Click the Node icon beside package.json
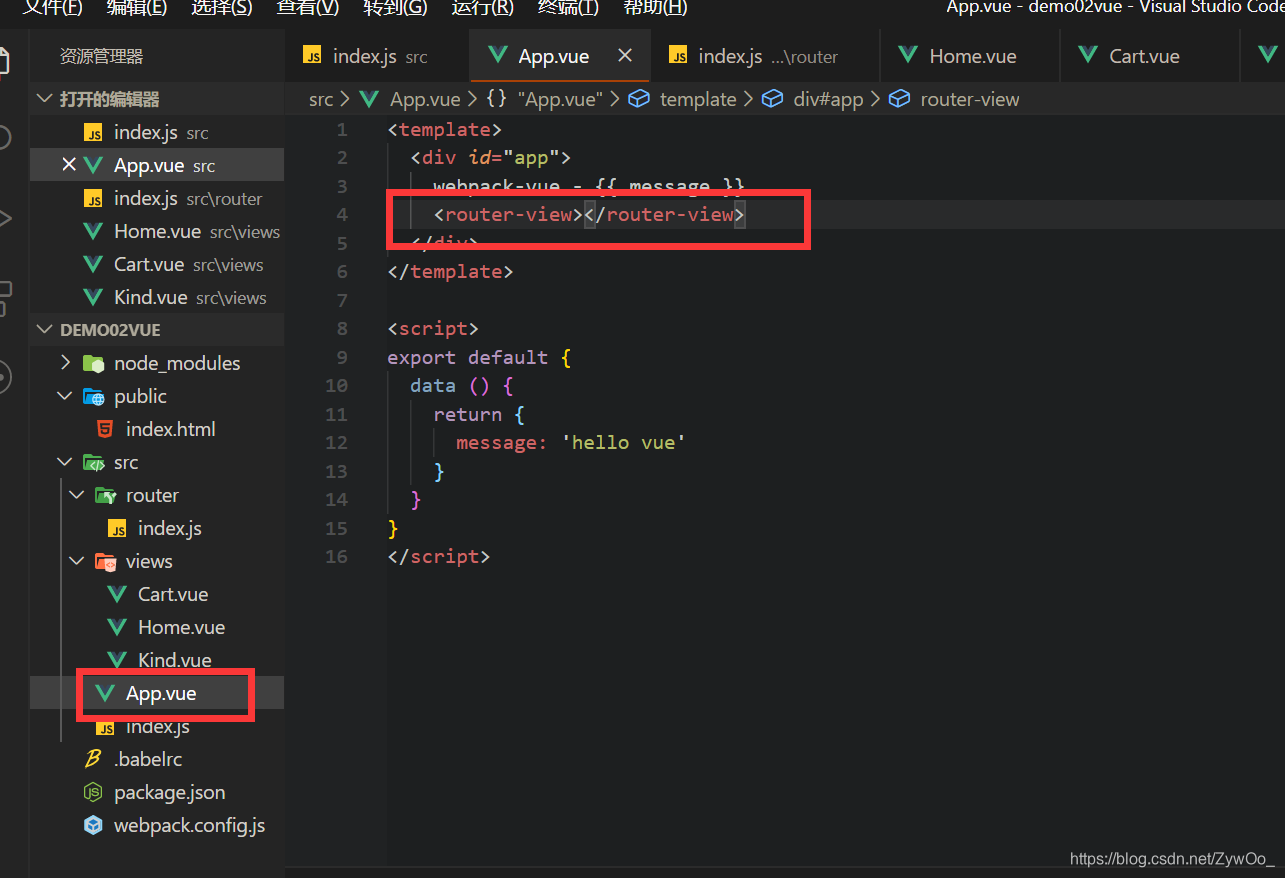1285x878 pixels. [93, 792]
